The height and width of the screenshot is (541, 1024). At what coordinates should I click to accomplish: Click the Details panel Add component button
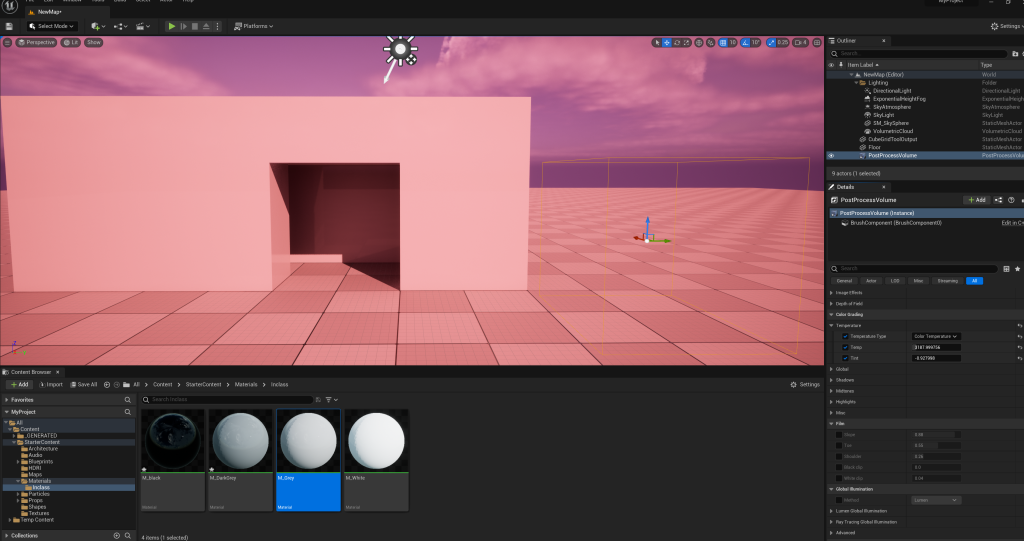pyautogui.click(x=977, y=200)
